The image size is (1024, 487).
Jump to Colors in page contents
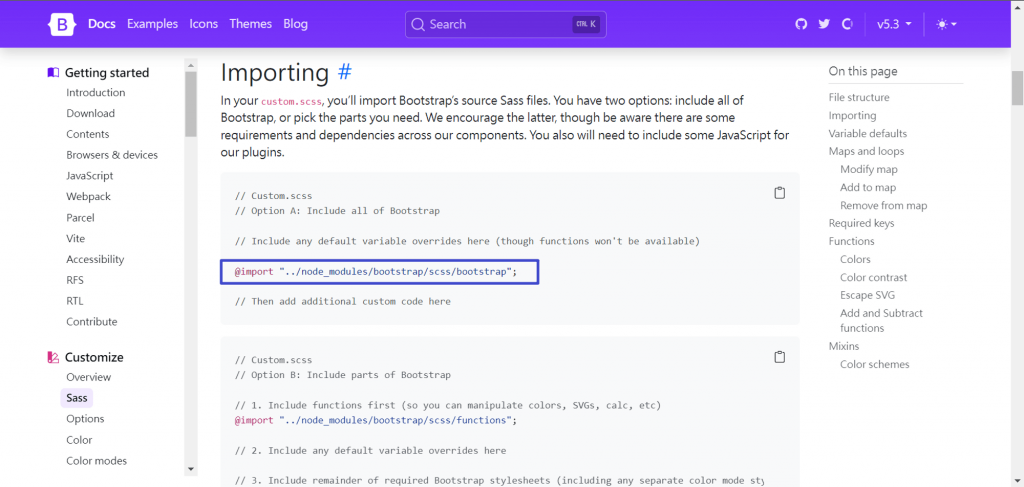click(x=856, y=259)
